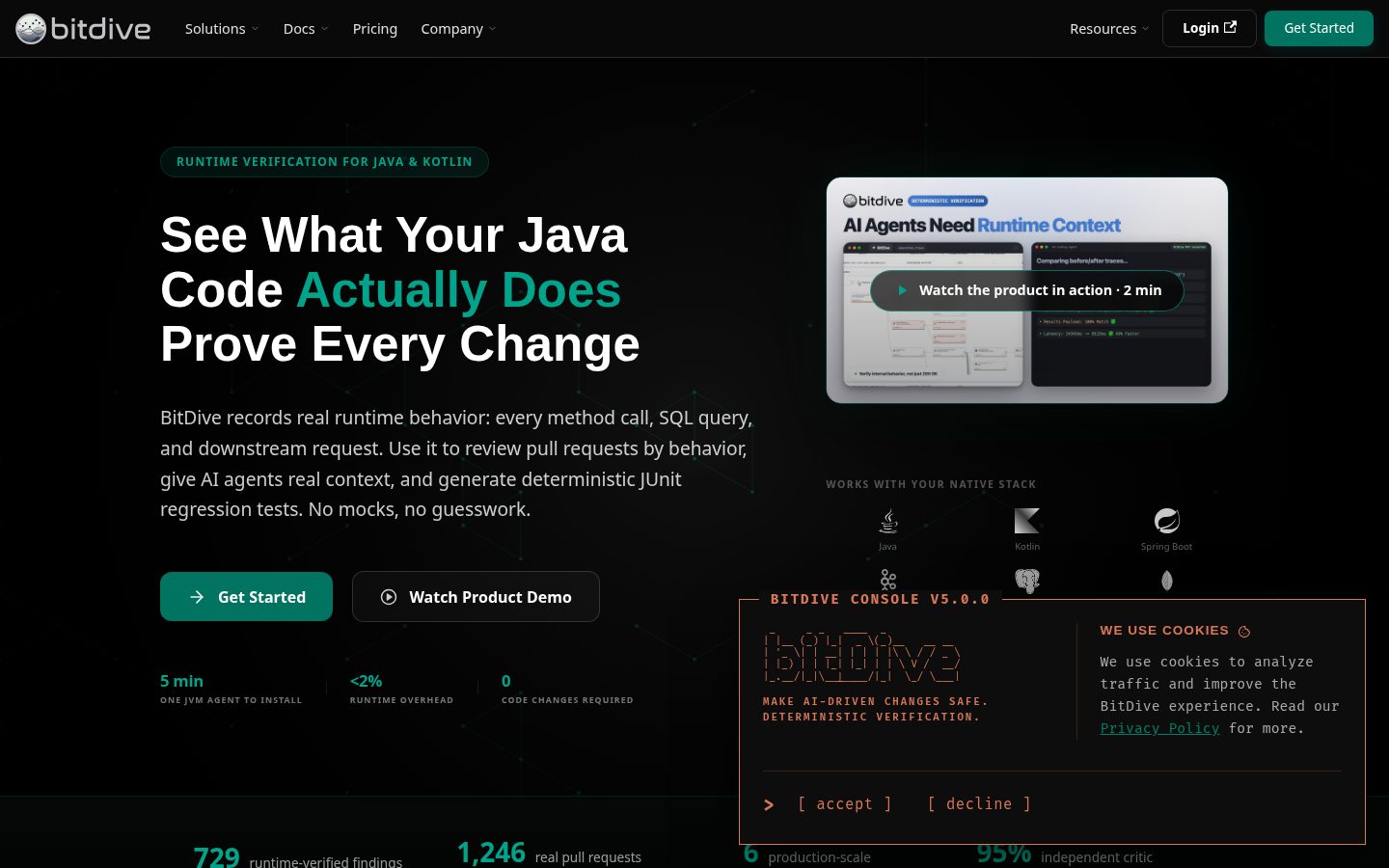This screenshot has height=868, width=1389.
Task: Click the console prompt arrow icon
Action: (769, 804)
